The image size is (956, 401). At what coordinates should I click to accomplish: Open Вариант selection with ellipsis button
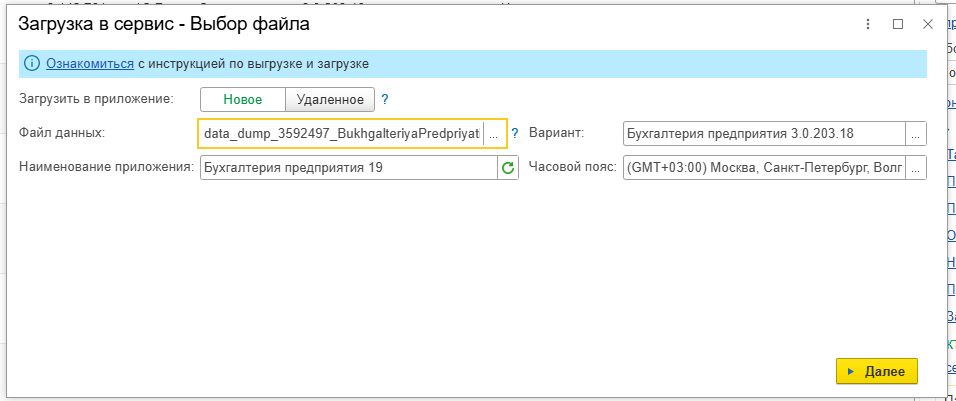pyautogui.click(x=915, y=133)
